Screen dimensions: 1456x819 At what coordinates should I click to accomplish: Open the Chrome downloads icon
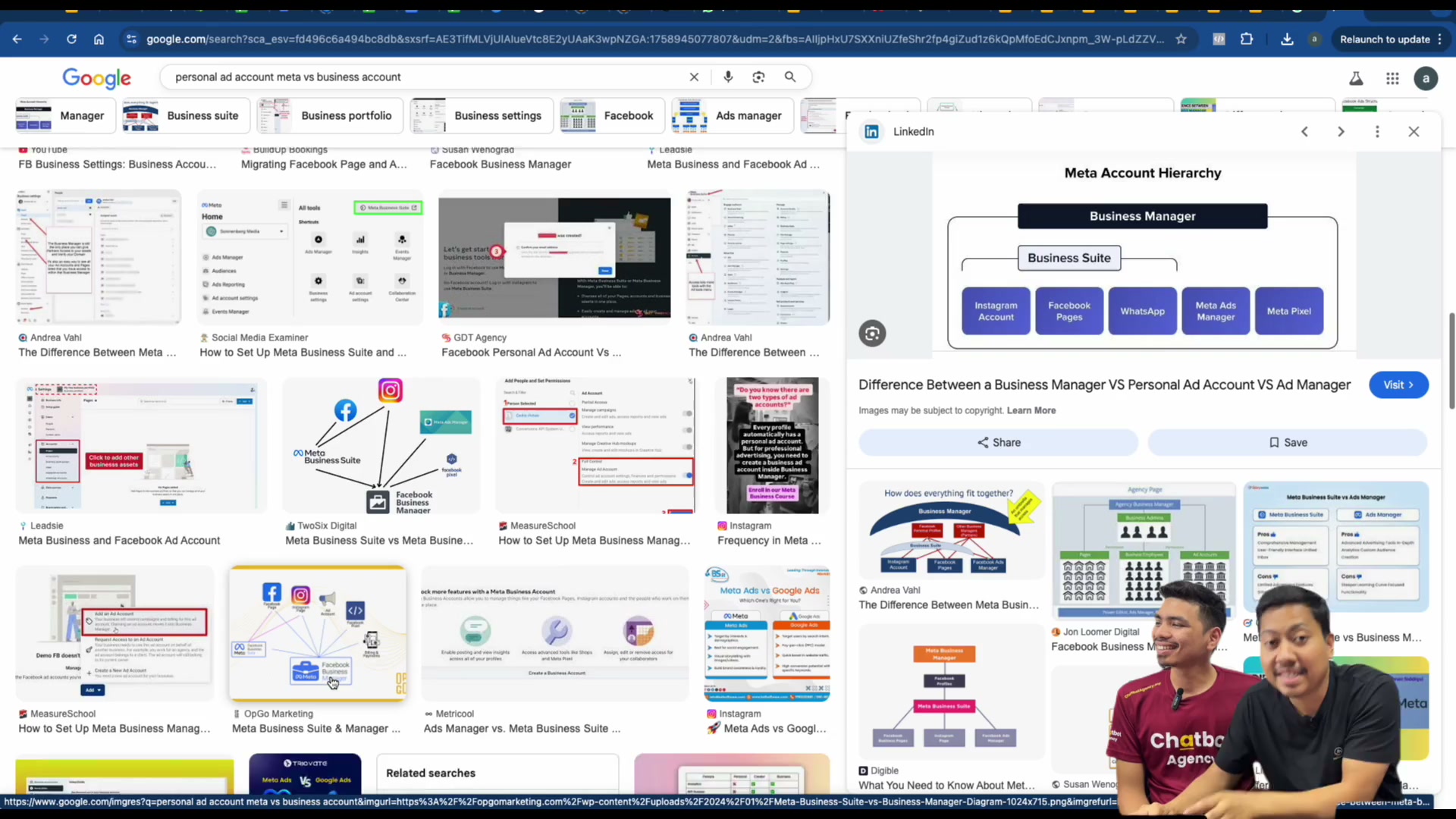click(1287, 39)
